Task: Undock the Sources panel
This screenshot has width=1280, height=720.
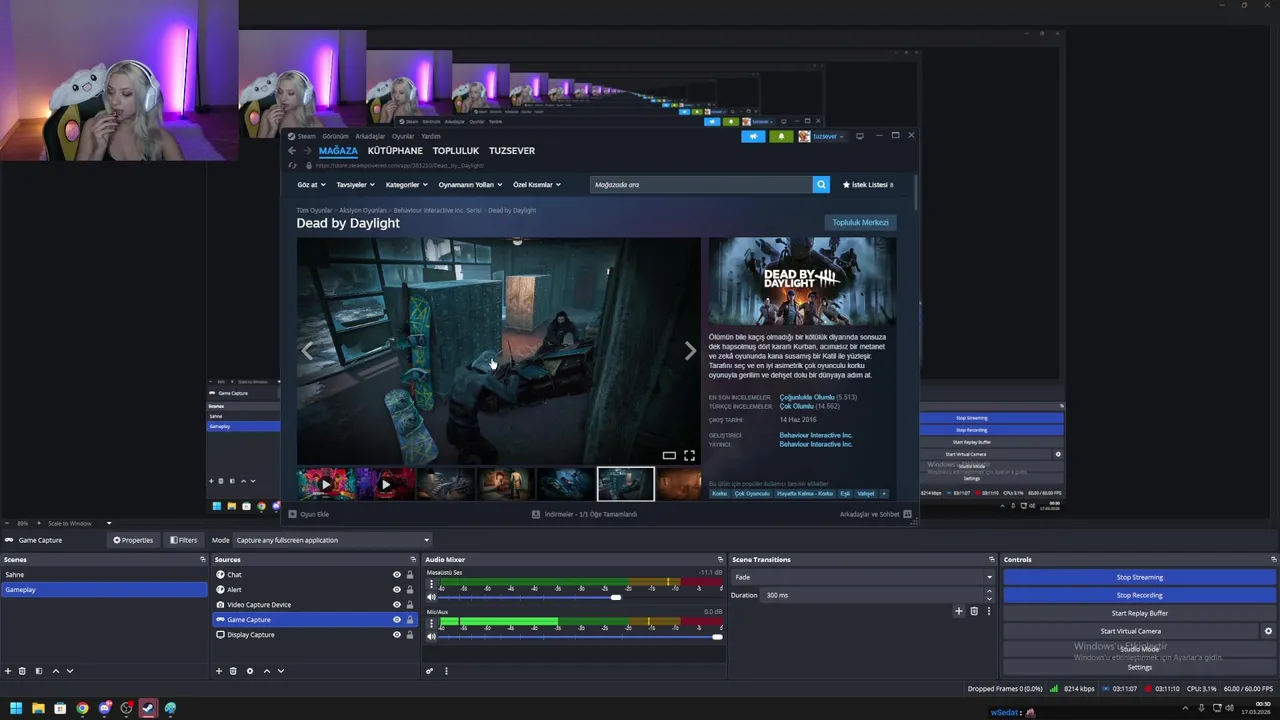Action: [x=413, y=560]
